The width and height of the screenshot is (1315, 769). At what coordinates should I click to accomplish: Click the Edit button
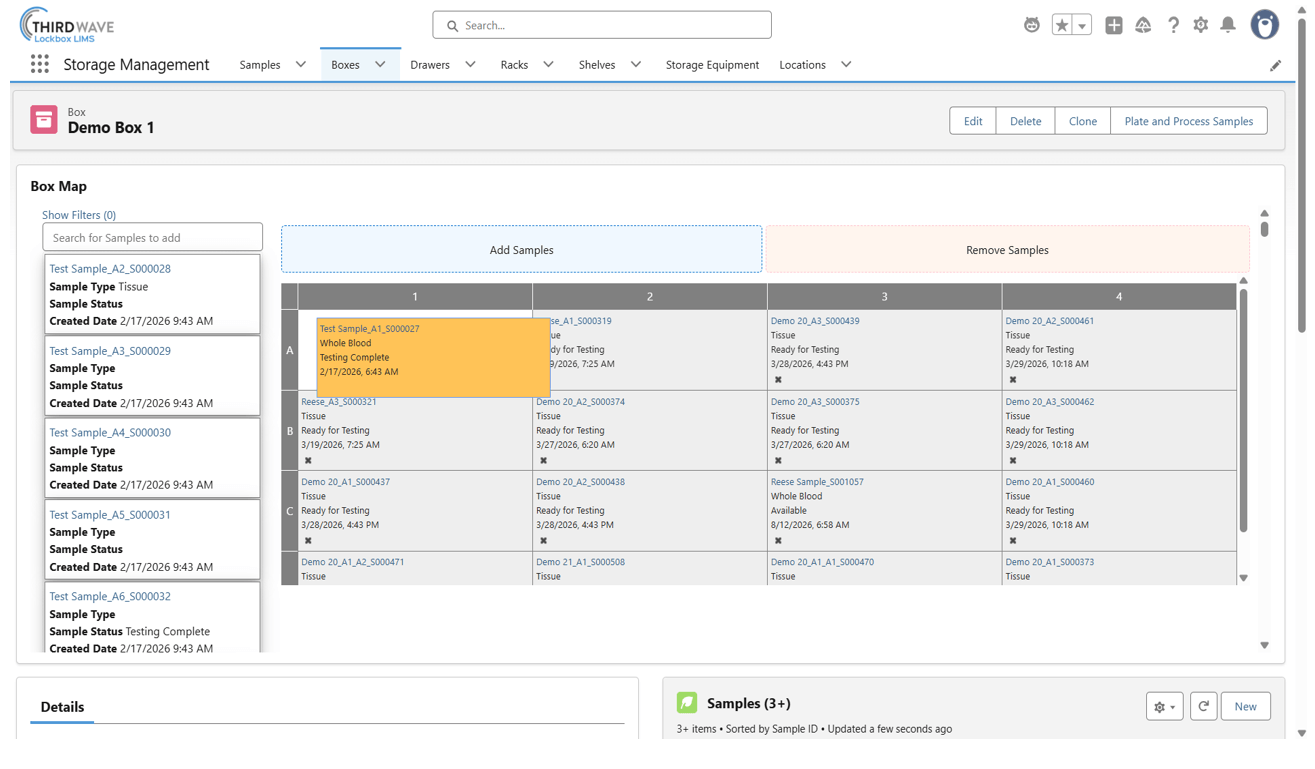click(973, 121)
